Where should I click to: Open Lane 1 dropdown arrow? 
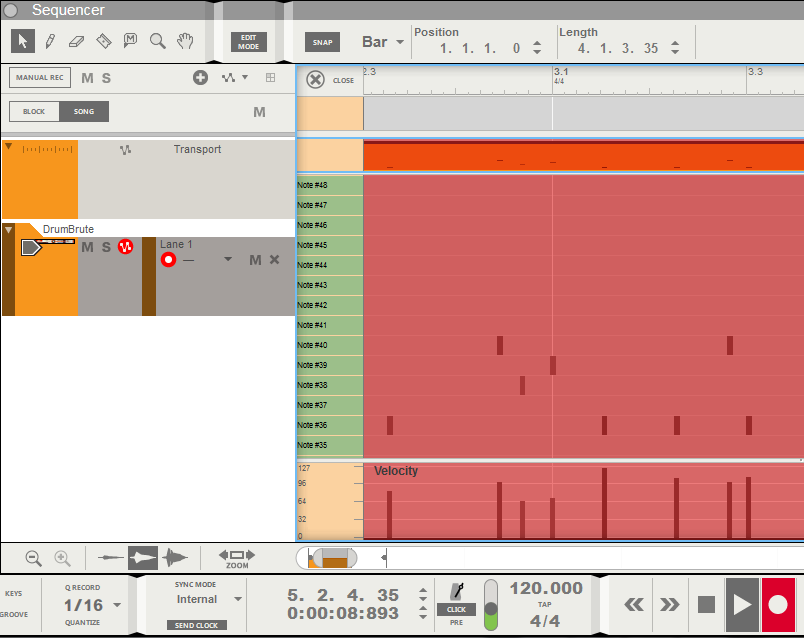(228, 260)
